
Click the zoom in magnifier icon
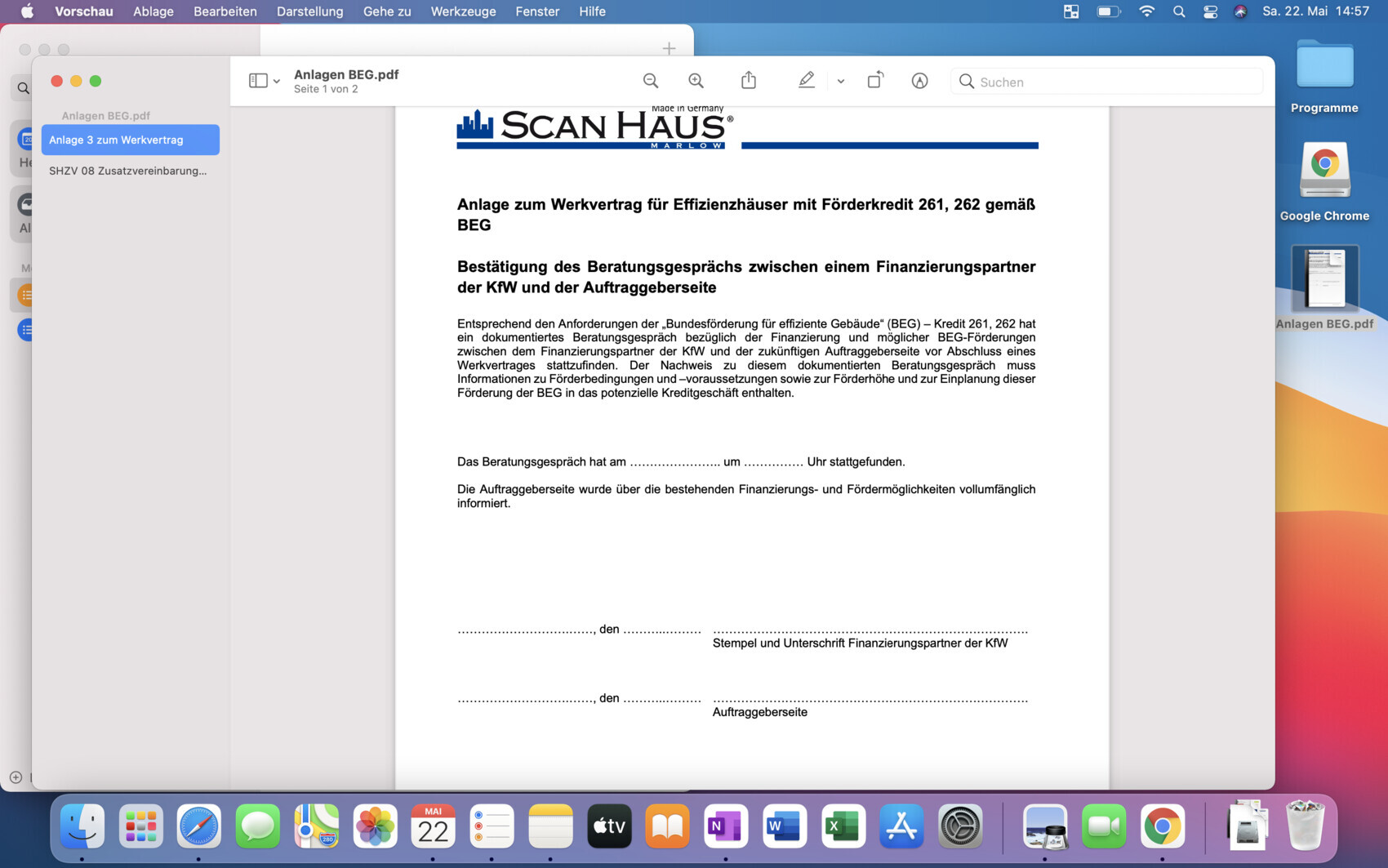point(696,81)
